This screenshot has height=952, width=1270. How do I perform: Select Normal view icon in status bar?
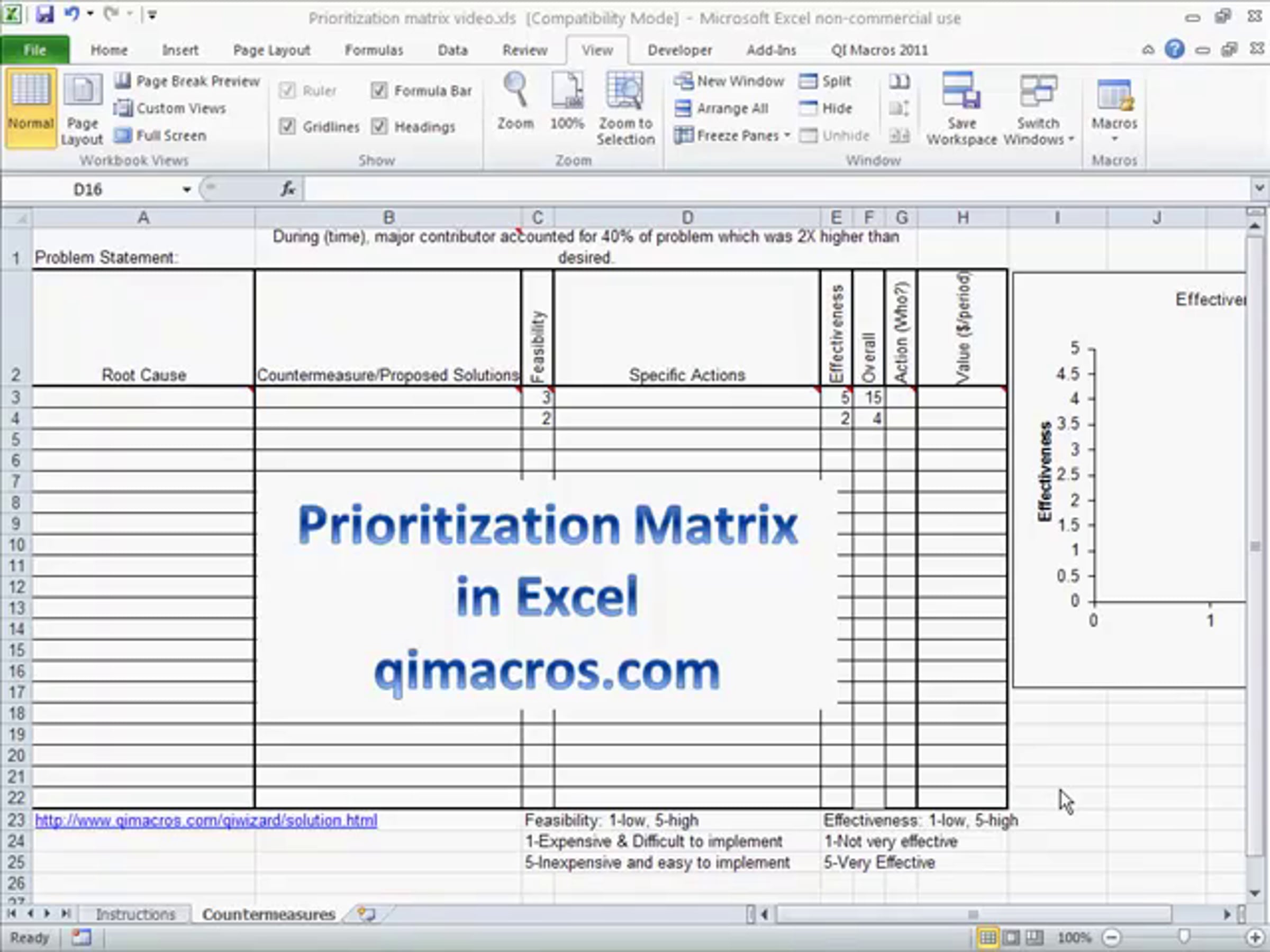click(987, 938)
